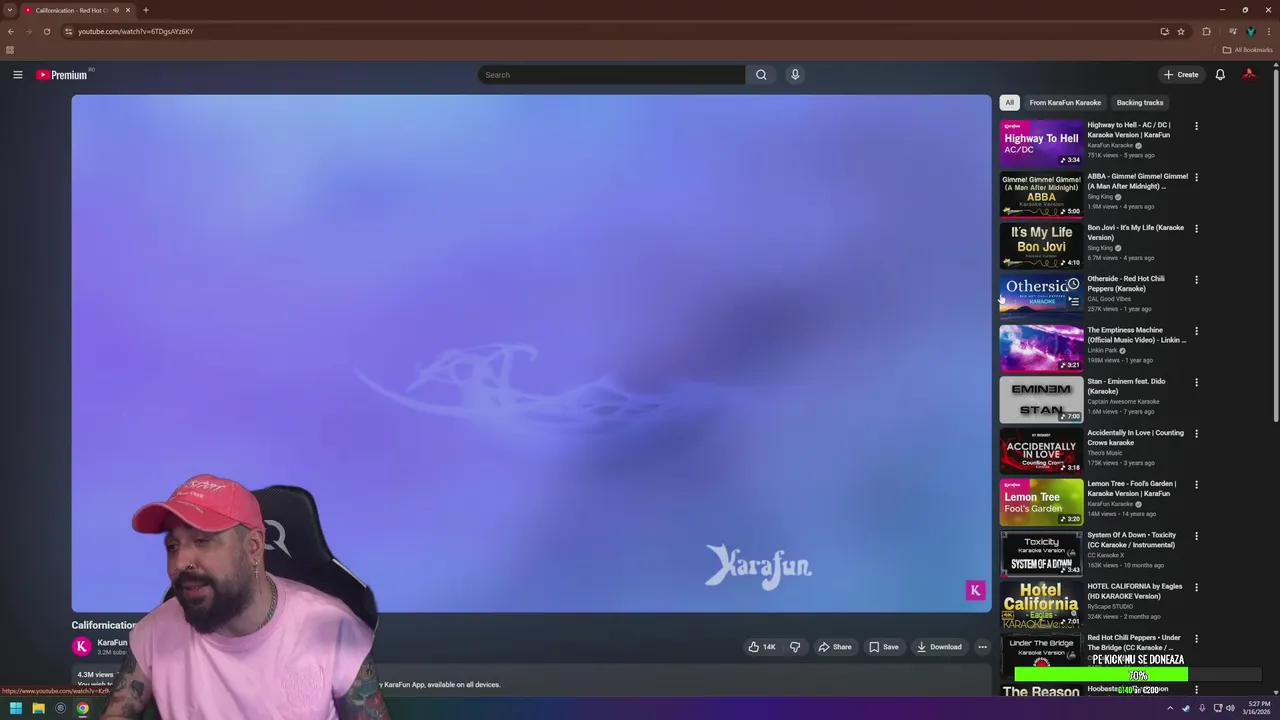Image resolution: width=1280 pixels, height=720 pixels.
Task: Open Stan Eminem feat. Dido title
Action: [1126, 386]
